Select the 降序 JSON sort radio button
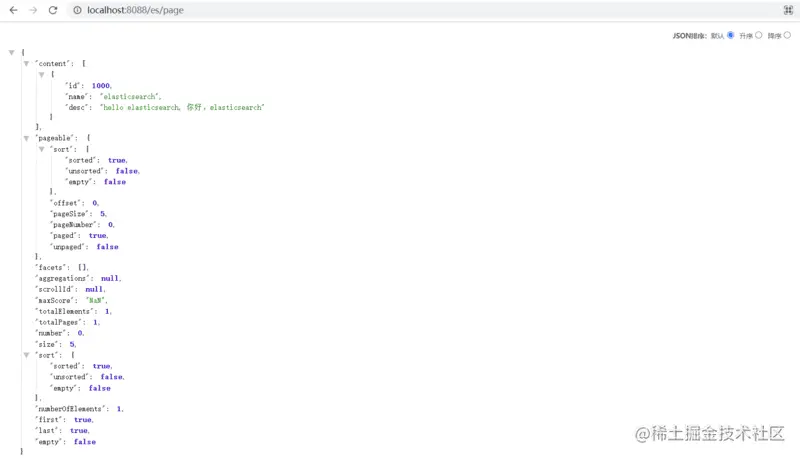Image resolution: width=800 pixels, height=458 pixels. coord(787,35)
